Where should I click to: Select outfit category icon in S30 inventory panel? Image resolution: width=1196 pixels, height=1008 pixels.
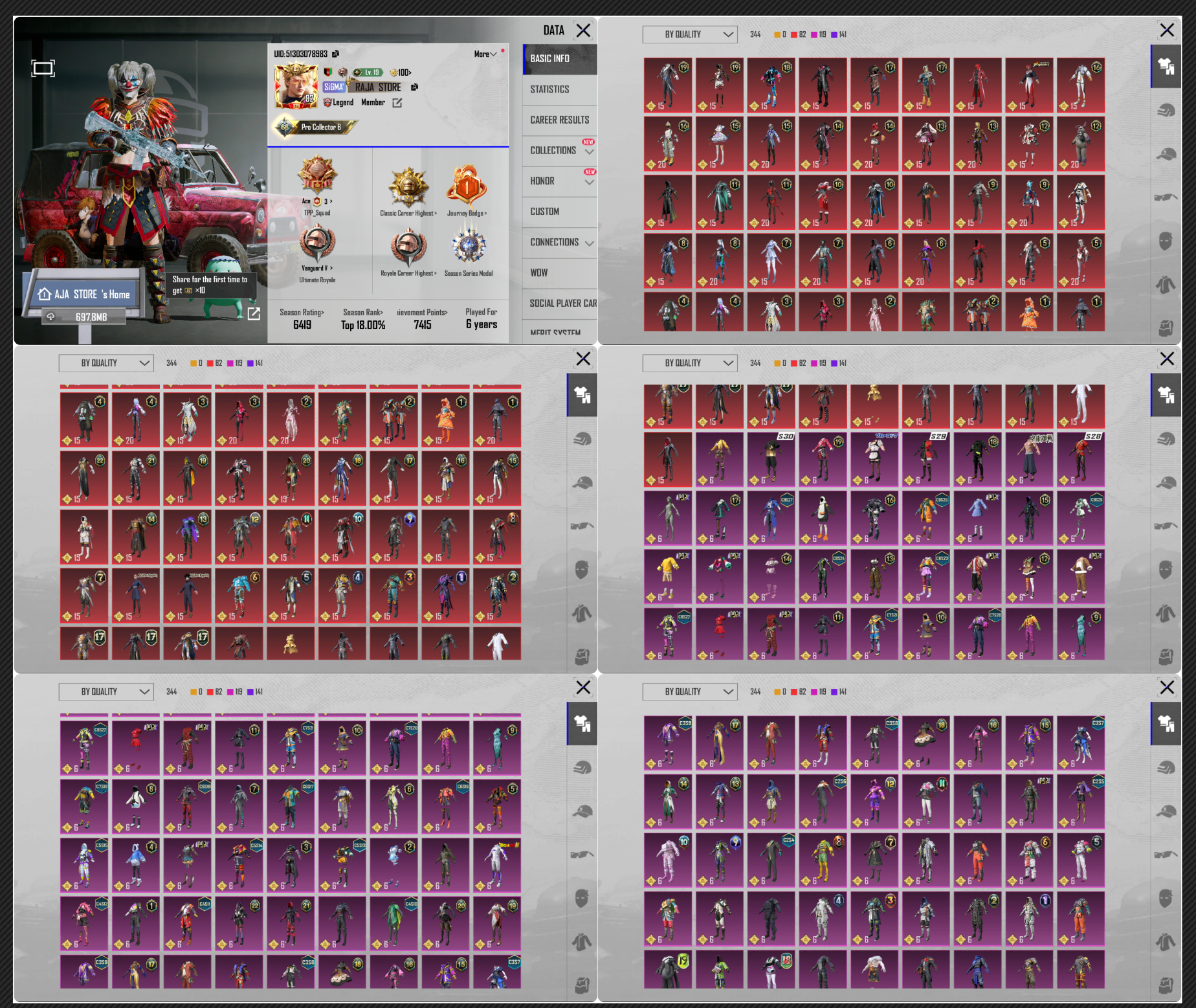(1166, 394)
